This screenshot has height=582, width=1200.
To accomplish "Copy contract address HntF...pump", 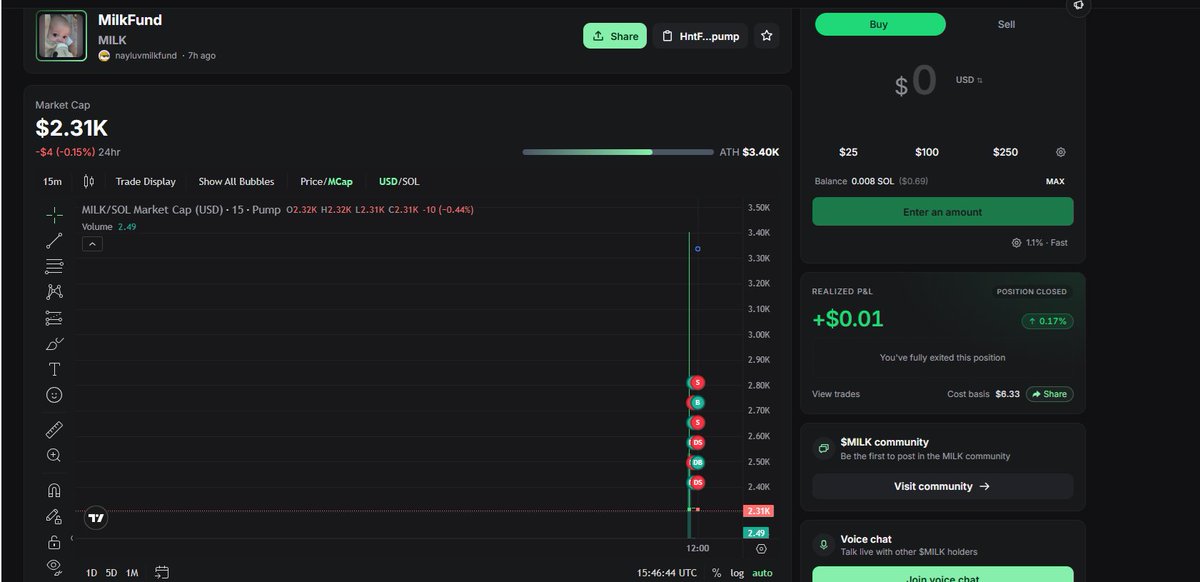I will (x=700, y=36).
